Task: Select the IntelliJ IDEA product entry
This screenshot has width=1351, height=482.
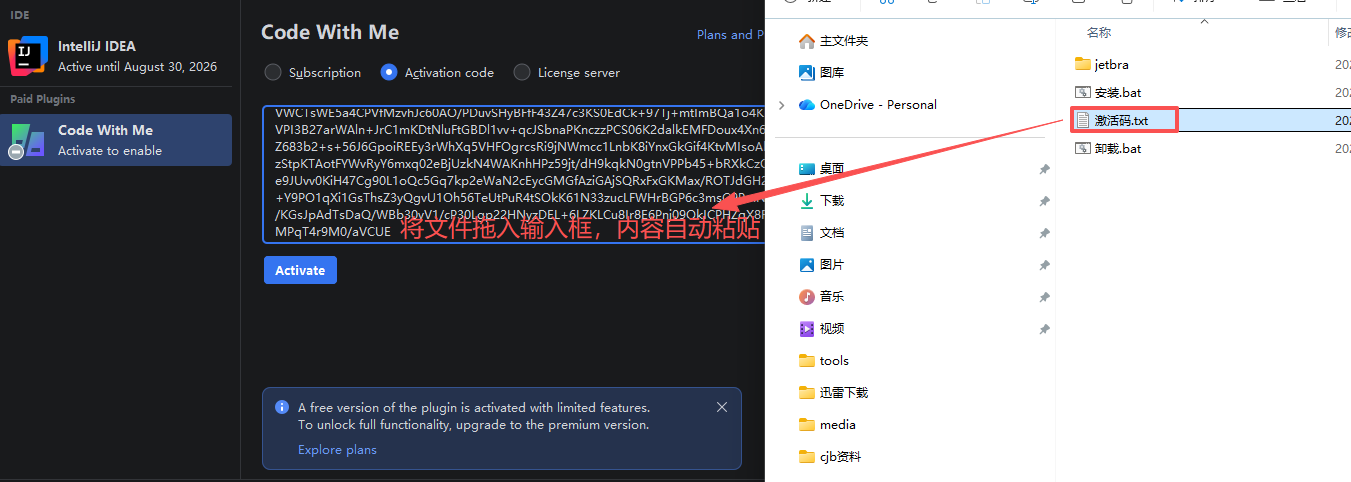Action: pyautogui.click(x=116, y=56)
